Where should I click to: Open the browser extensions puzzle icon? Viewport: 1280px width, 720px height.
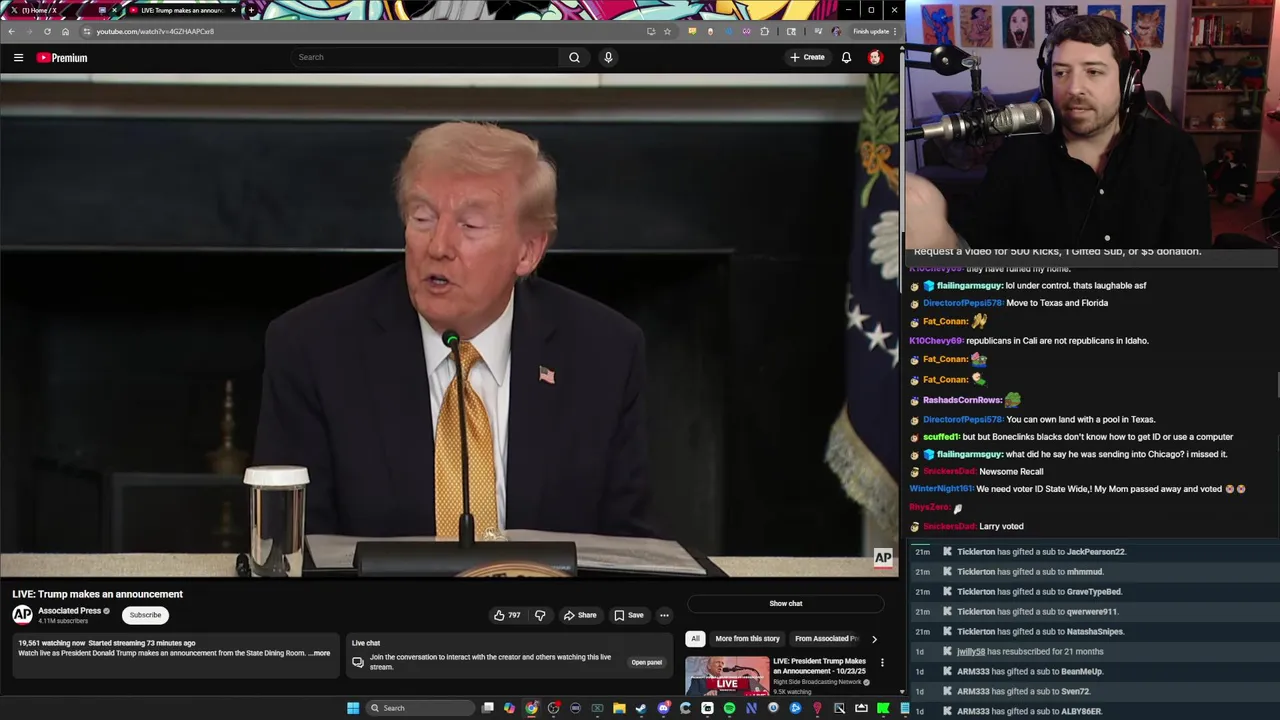coord(765,31)
